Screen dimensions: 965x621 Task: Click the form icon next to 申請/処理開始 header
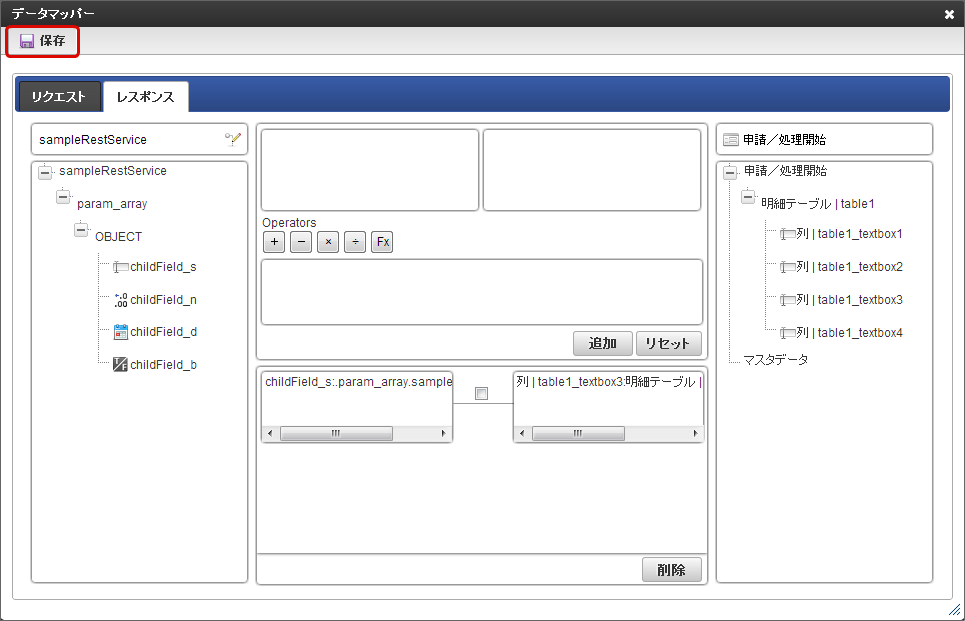731,140
